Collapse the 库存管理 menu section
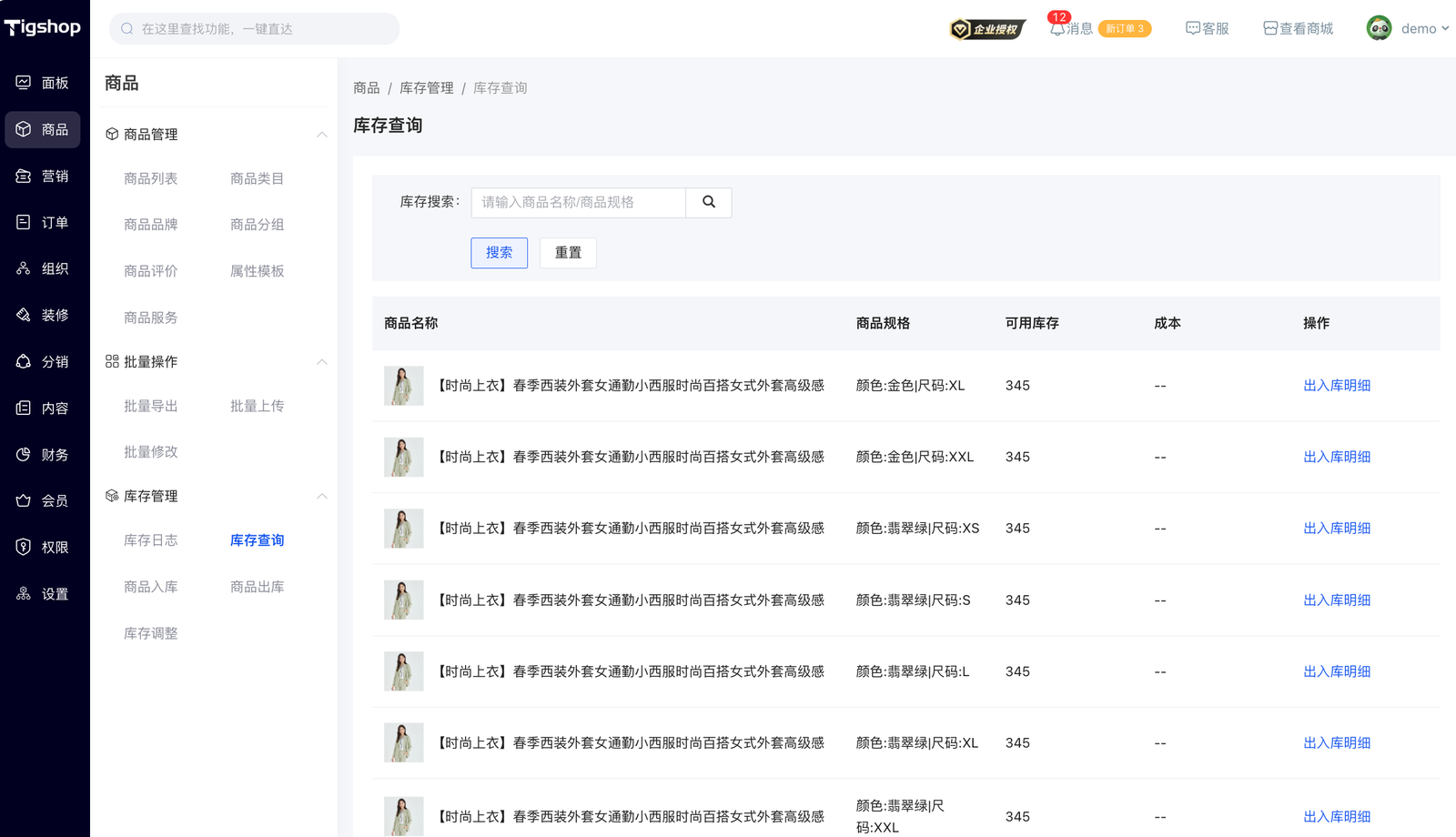 [x=321, y=497]
